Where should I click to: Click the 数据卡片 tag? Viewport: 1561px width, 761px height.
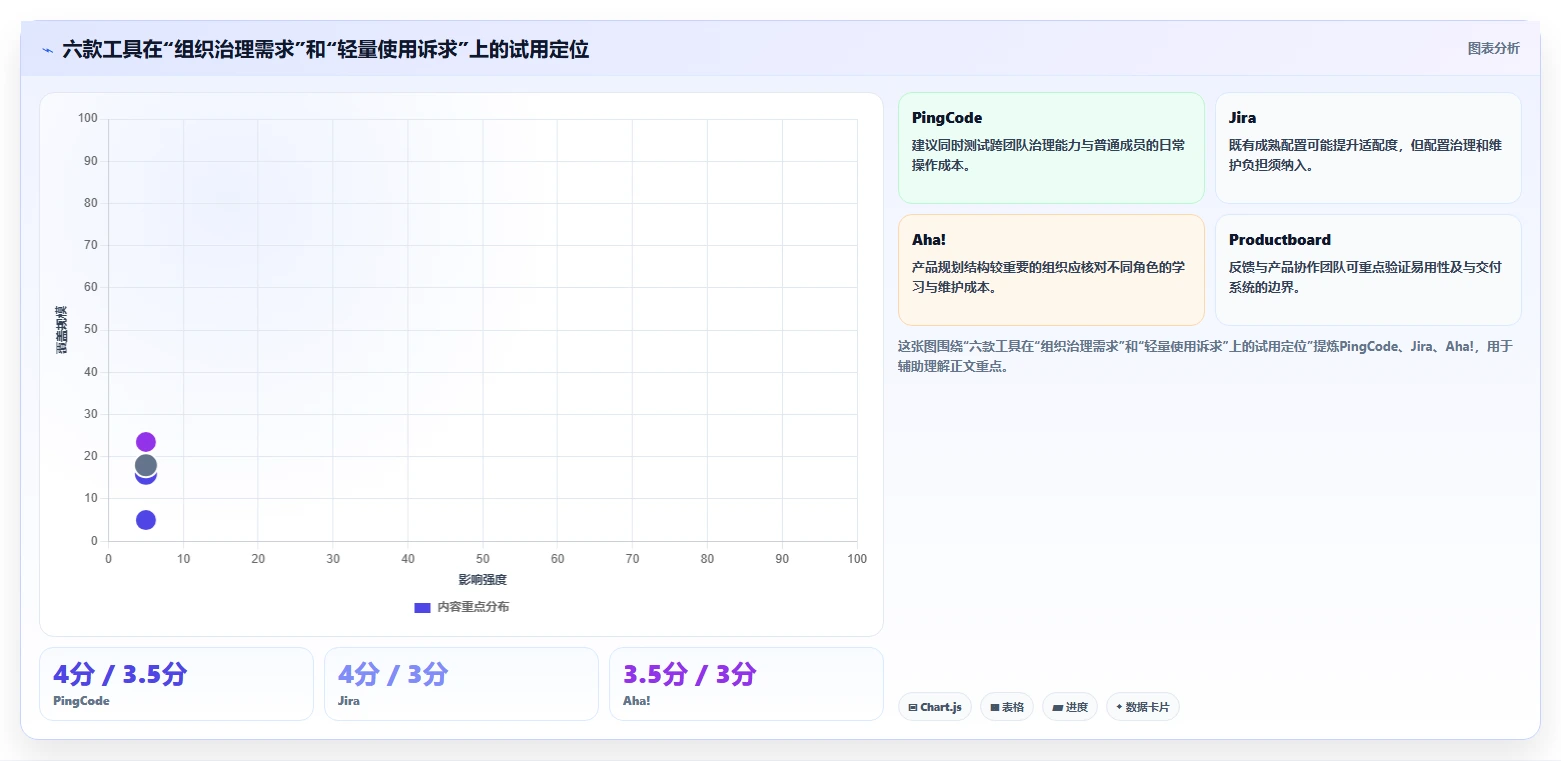coord(1143,707)
